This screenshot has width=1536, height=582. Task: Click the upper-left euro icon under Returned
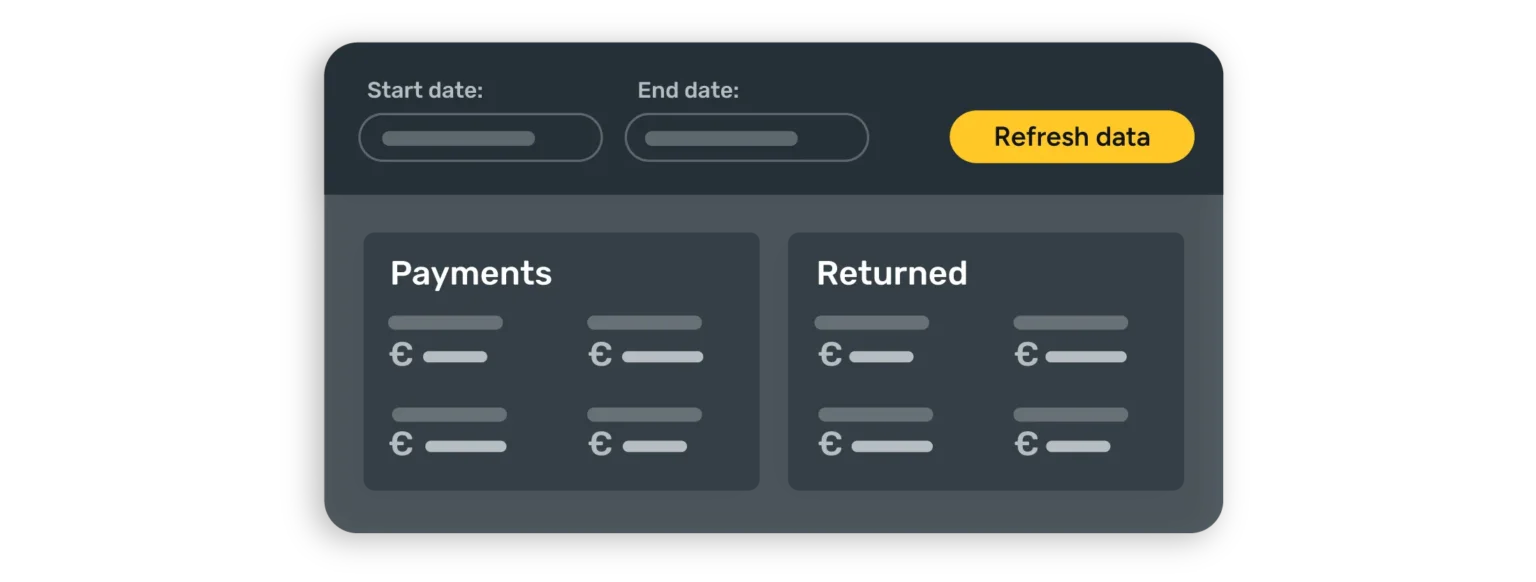click(x=830, y=355)
